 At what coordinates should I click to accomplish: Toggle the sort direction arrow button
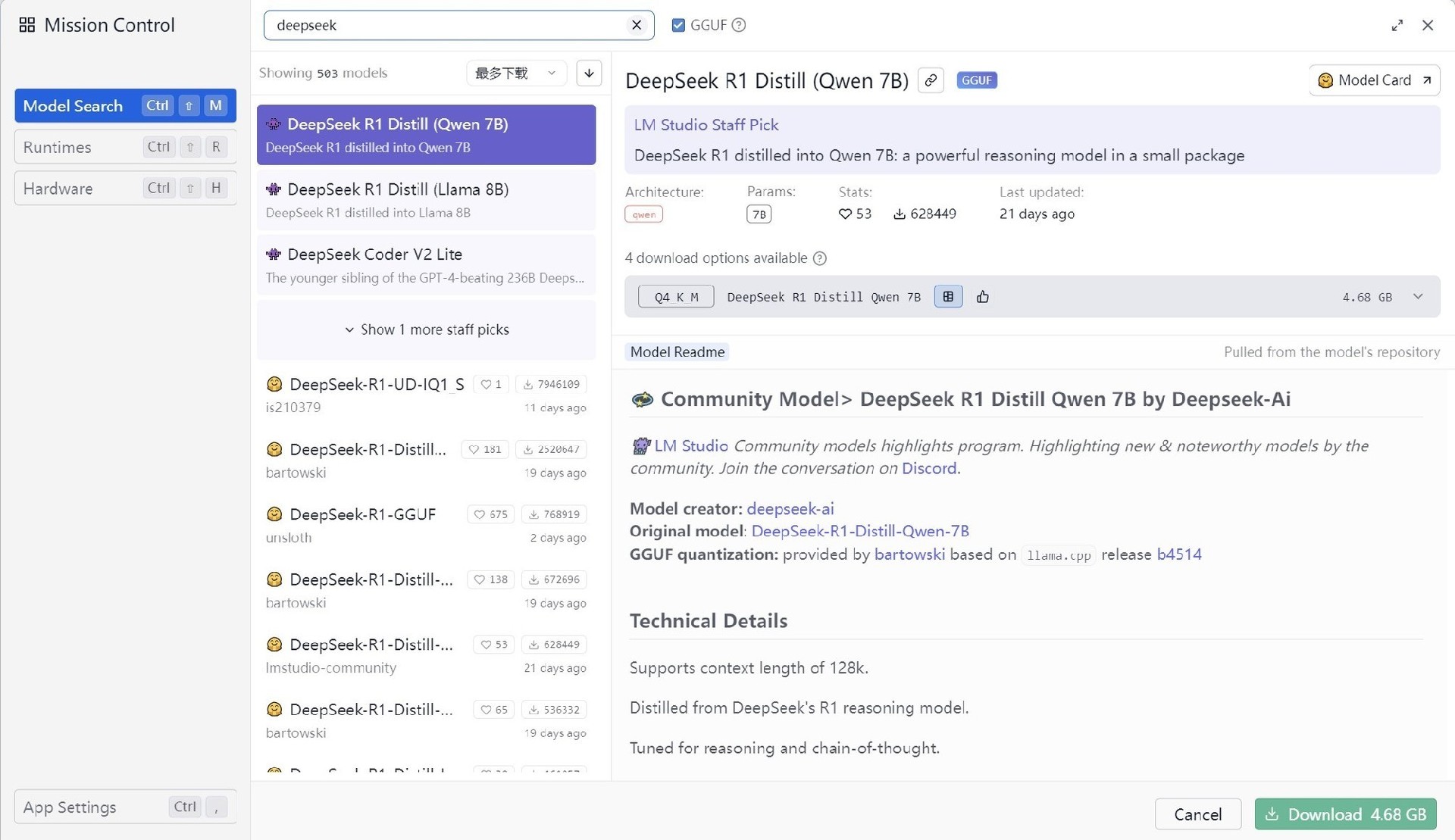coord(589,73)
